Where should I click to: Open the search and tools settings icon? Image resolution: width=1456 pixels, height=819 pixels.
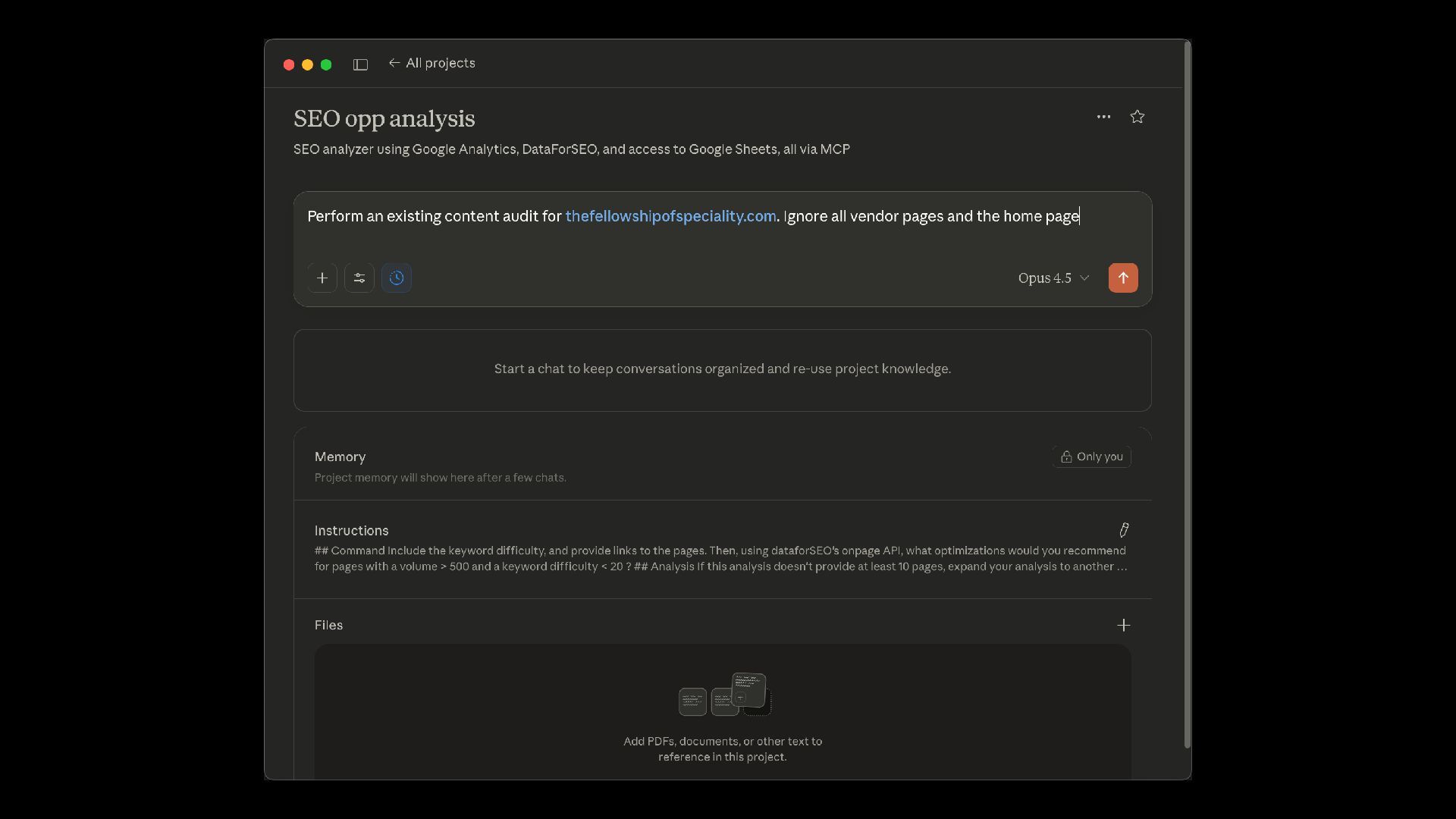(359, 278)
